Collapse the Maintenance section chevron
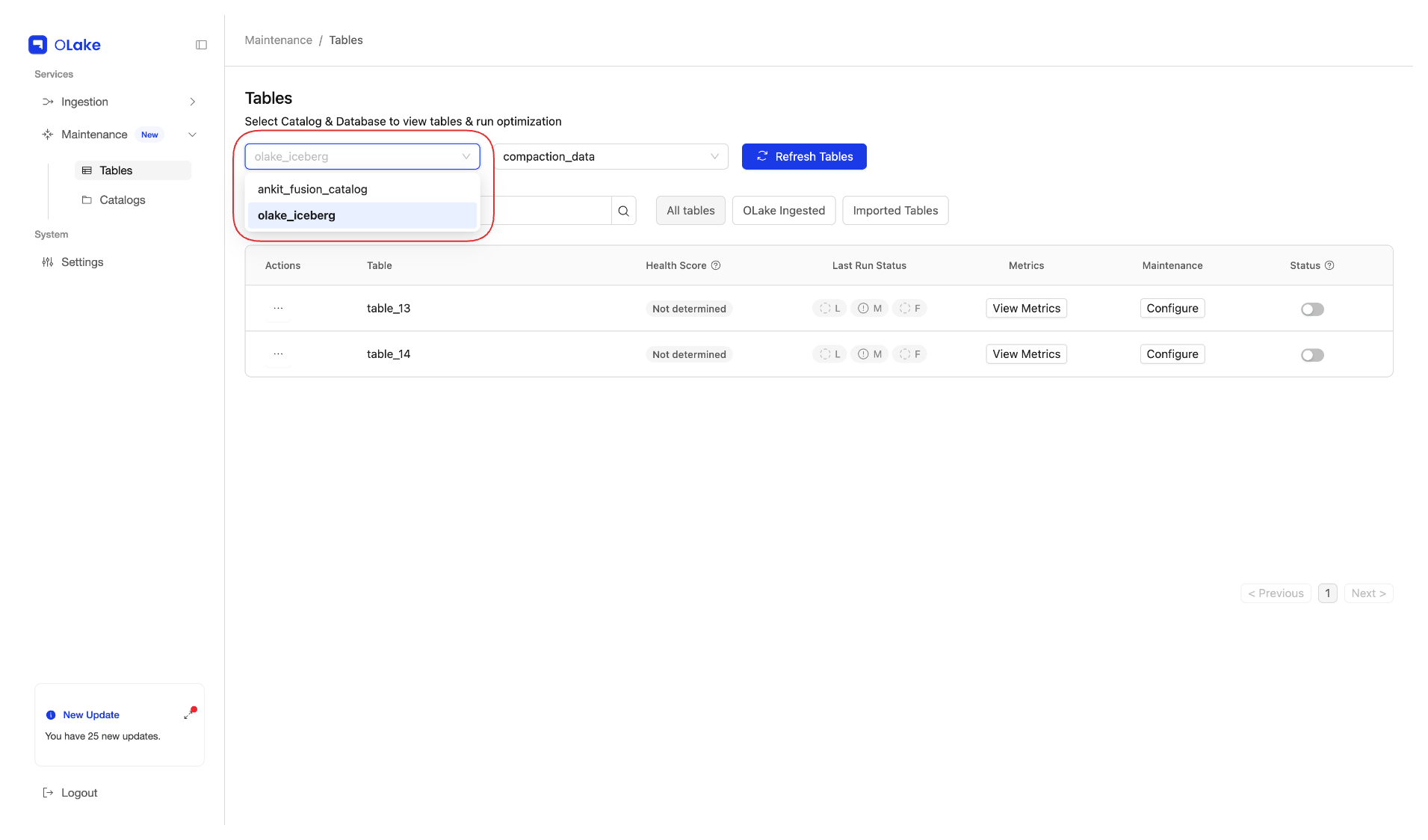Viewport: 1428px width, 840px height. pyautogui.click(x=192, y=135)
